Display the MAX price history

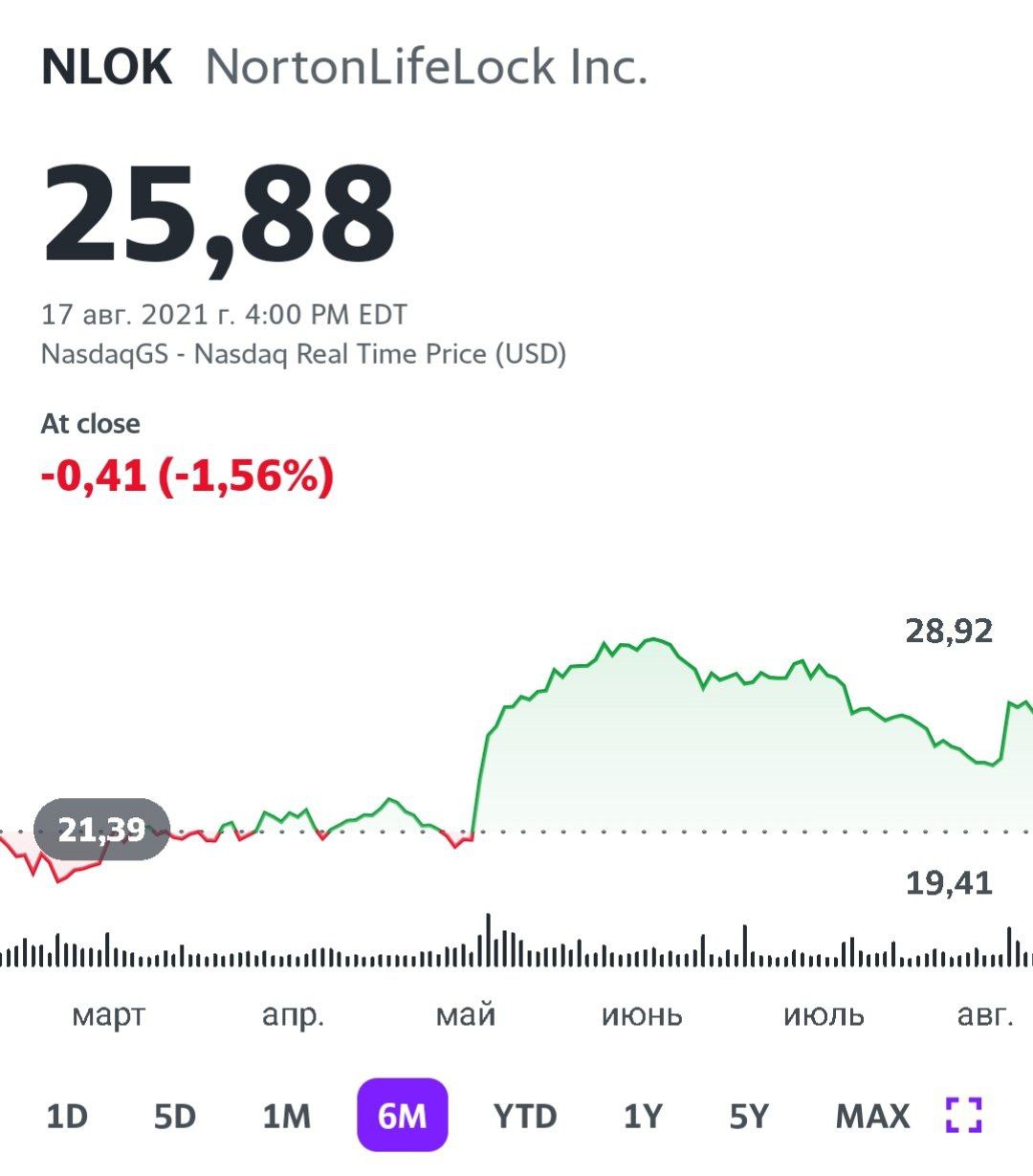click(872, 1116)
